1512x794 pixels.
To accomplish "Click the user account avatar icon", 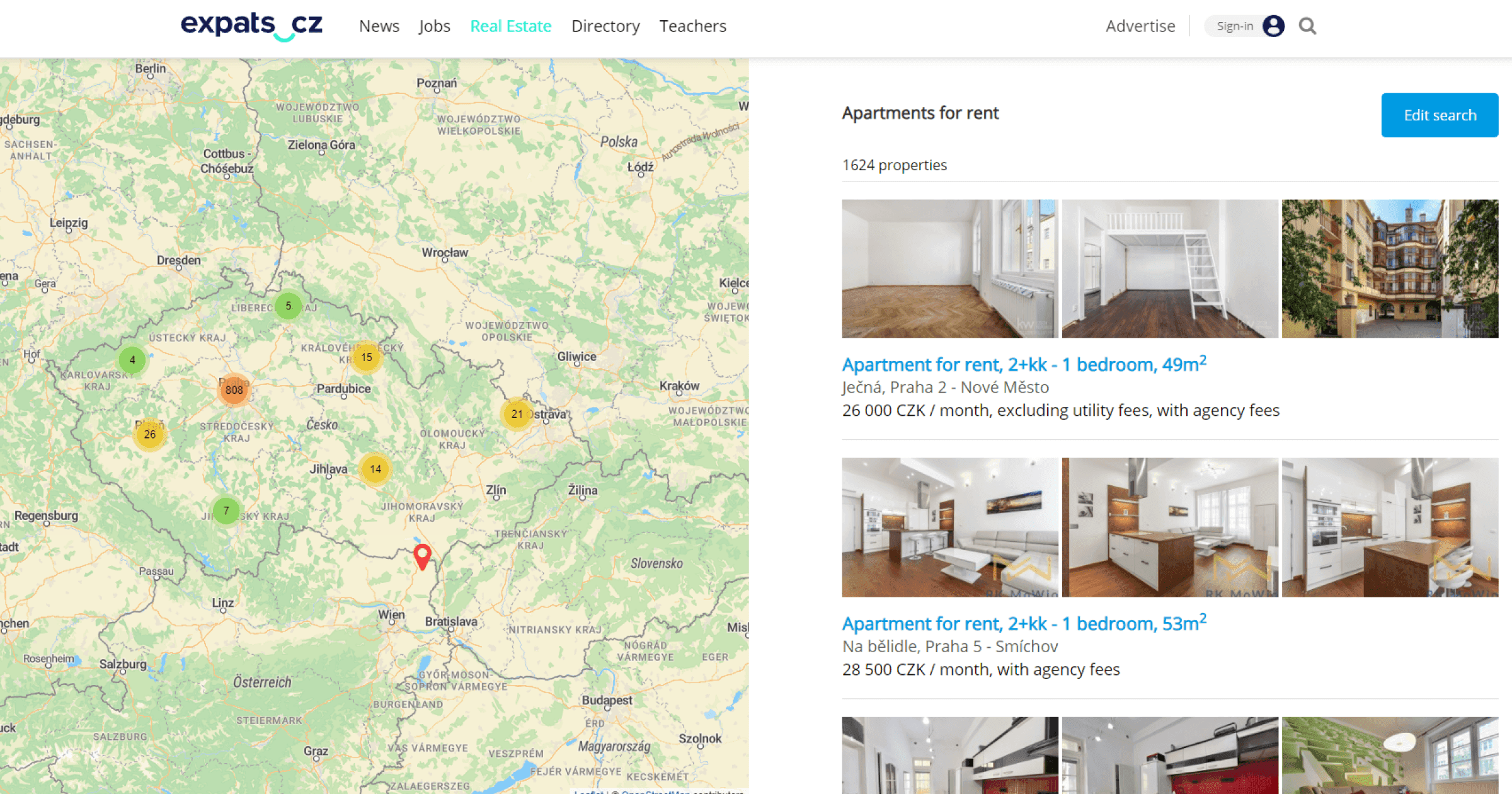I will coord(1273,26).
